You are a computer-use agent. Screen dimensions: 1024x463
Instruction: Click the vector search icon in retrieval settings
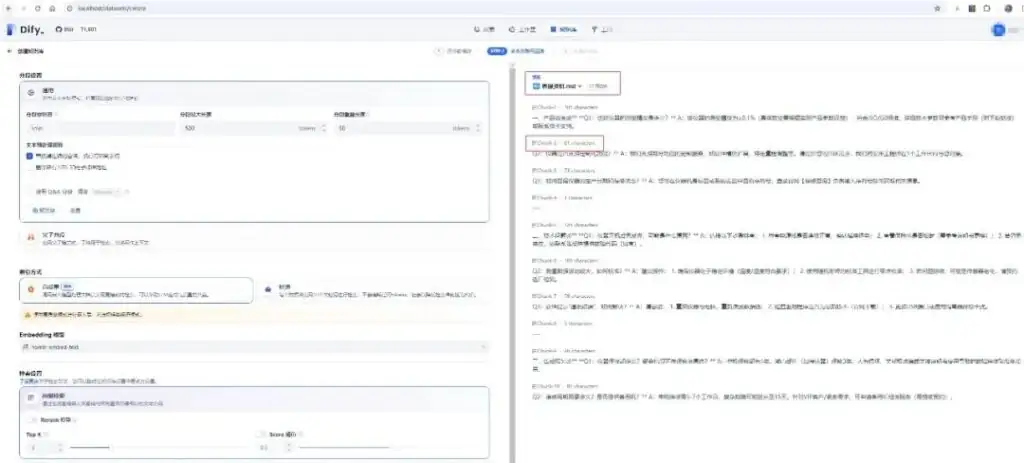point(31,399)
